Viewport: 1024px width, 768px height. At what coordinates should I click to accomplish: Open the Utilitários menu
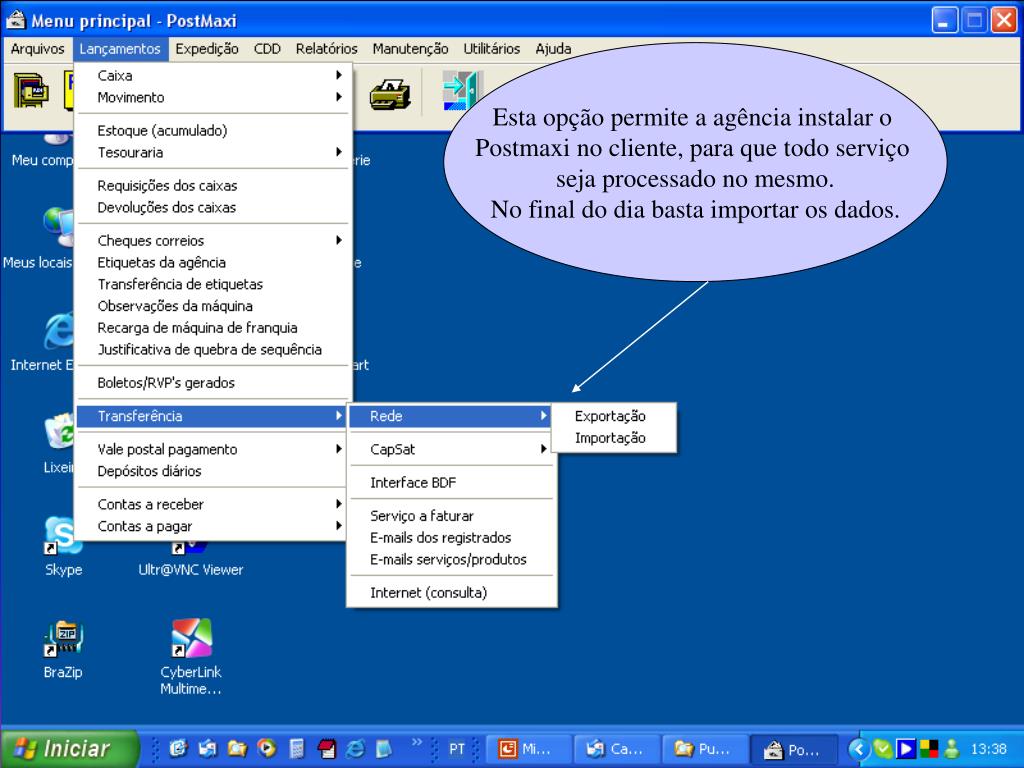point(492,49)
